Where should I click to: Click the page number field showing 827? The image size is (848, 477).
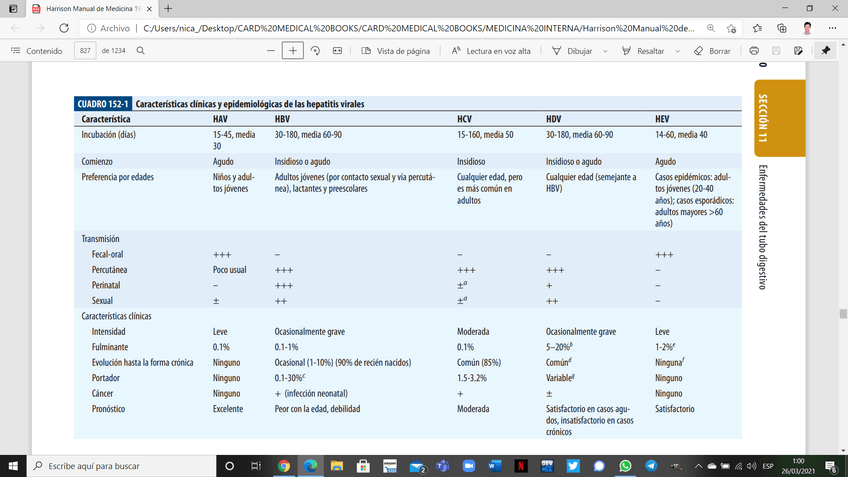click(84, 50)
